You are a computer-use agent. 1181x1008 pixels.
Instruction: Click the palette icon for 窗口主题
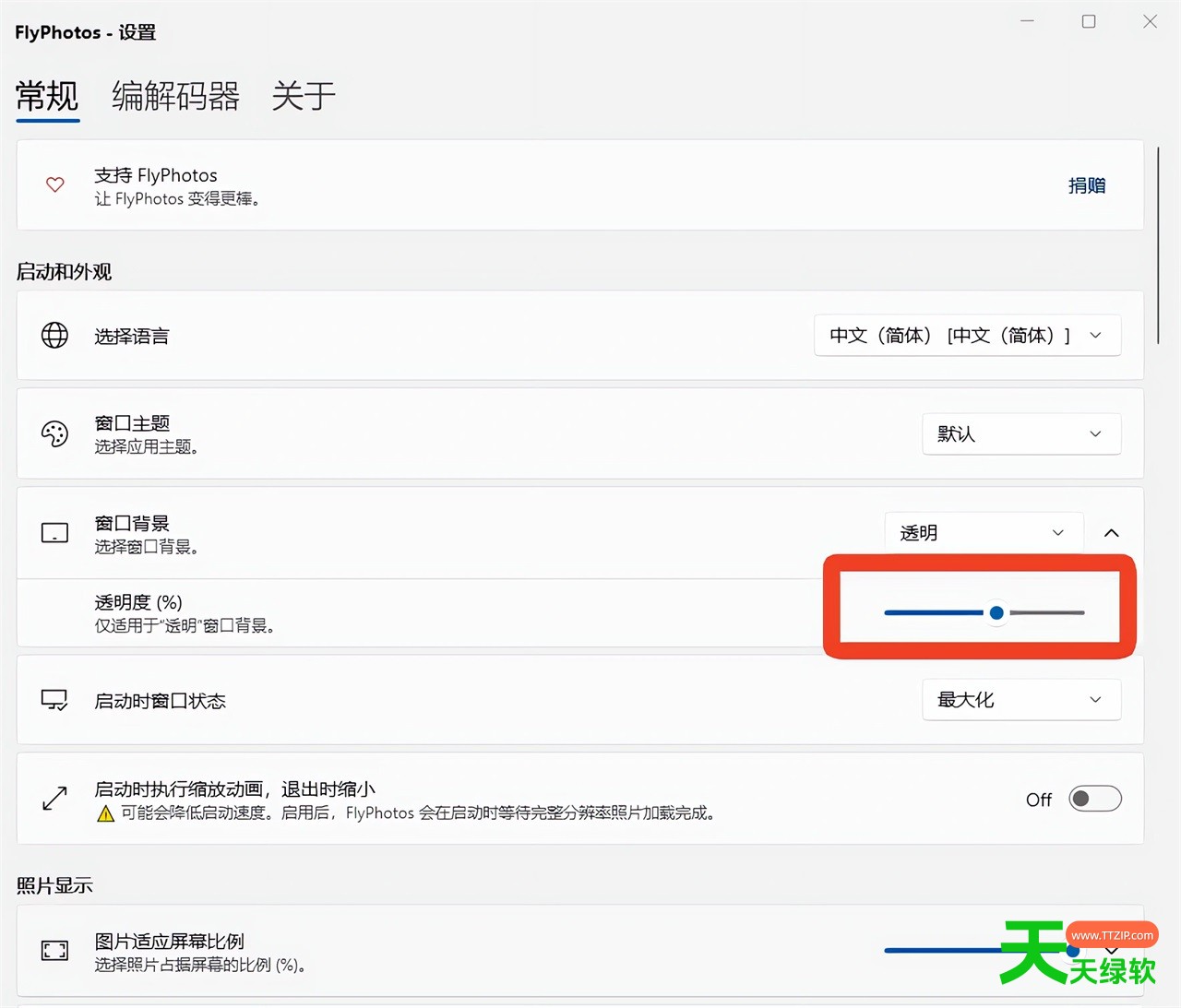point(54,433)
